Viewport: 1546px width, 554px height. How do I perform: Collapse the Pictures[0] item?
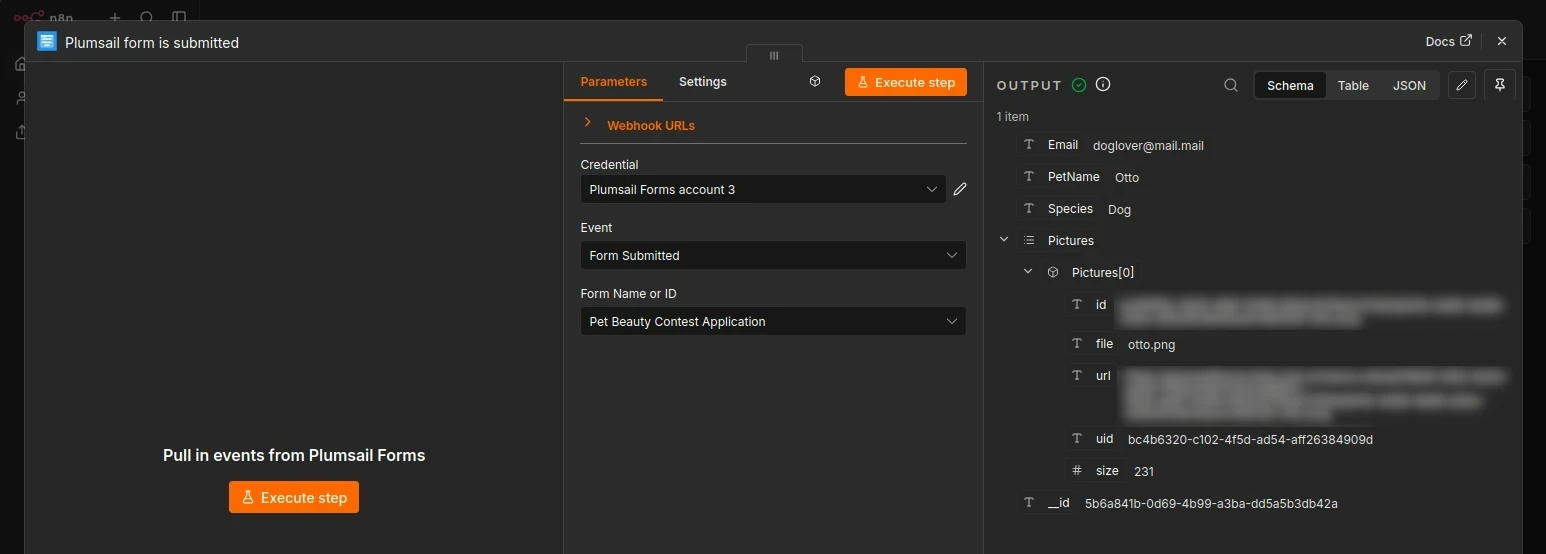pyautogui.click(x=1028, y=272)
